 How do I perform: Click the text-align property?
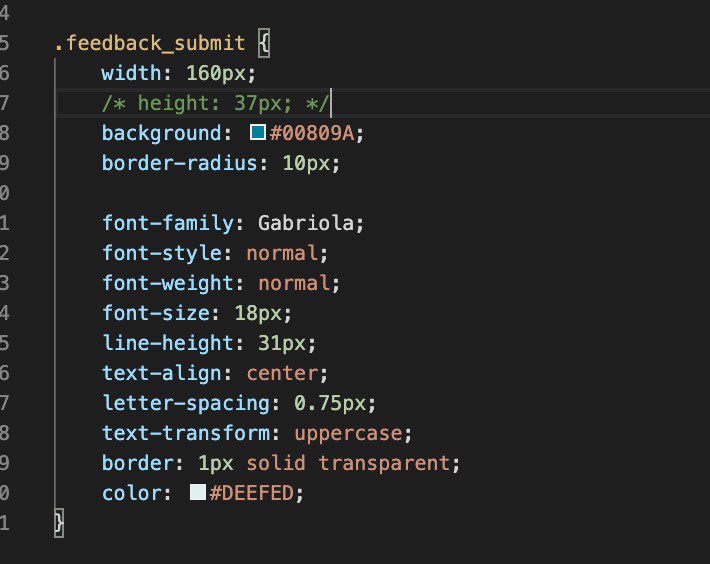point(162,373)
